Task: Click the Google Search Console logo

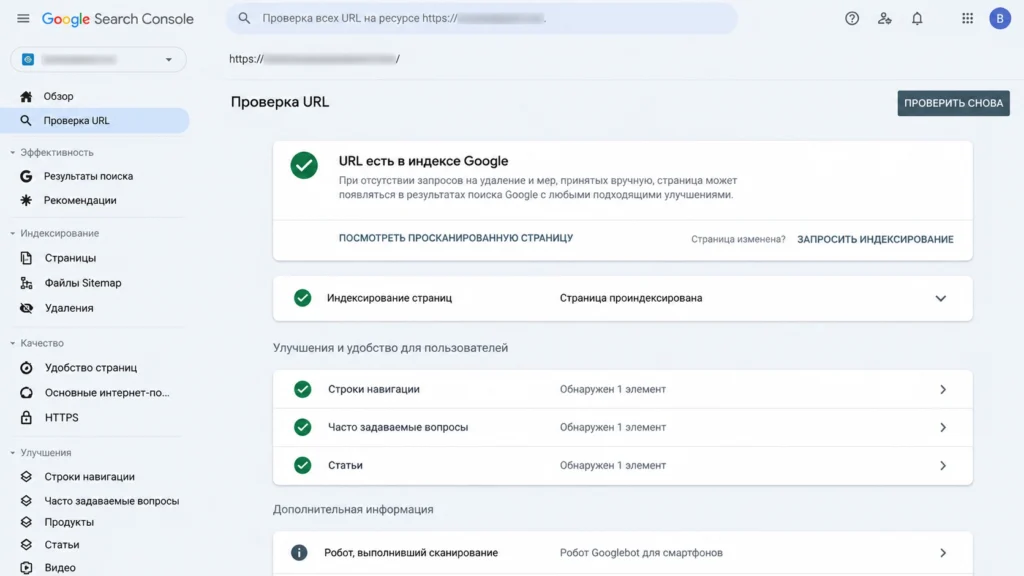Action: 118,19
